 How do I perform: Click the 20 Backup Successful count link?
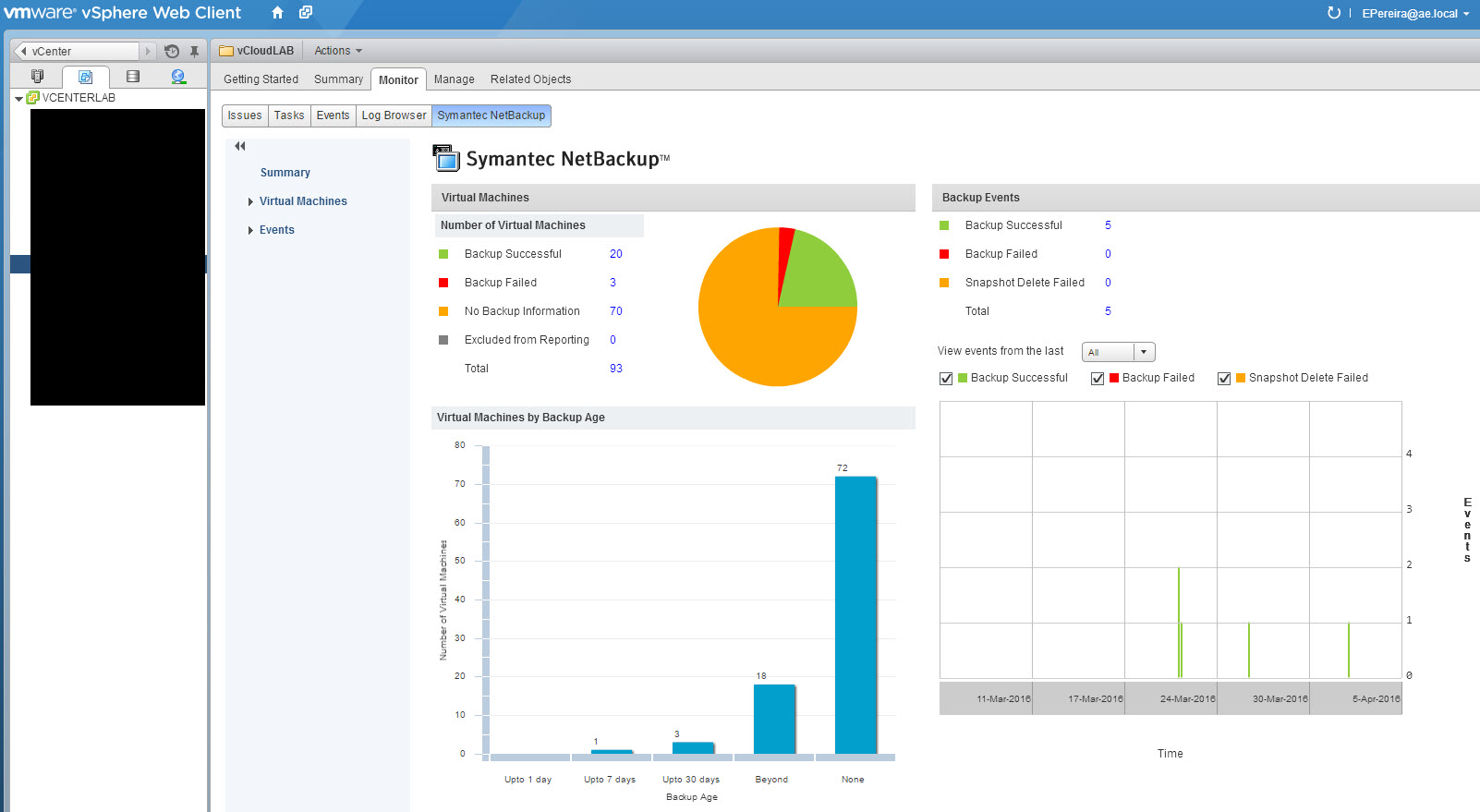pyautogui.click(x=615, y=254)
